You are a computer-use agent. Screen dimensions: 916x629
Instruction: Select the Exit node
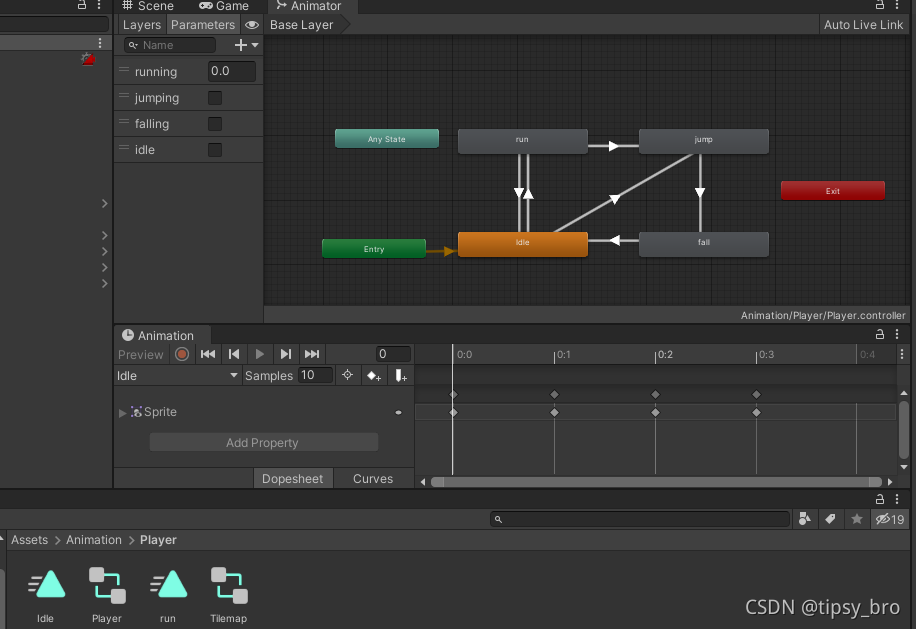click(832, 190)
